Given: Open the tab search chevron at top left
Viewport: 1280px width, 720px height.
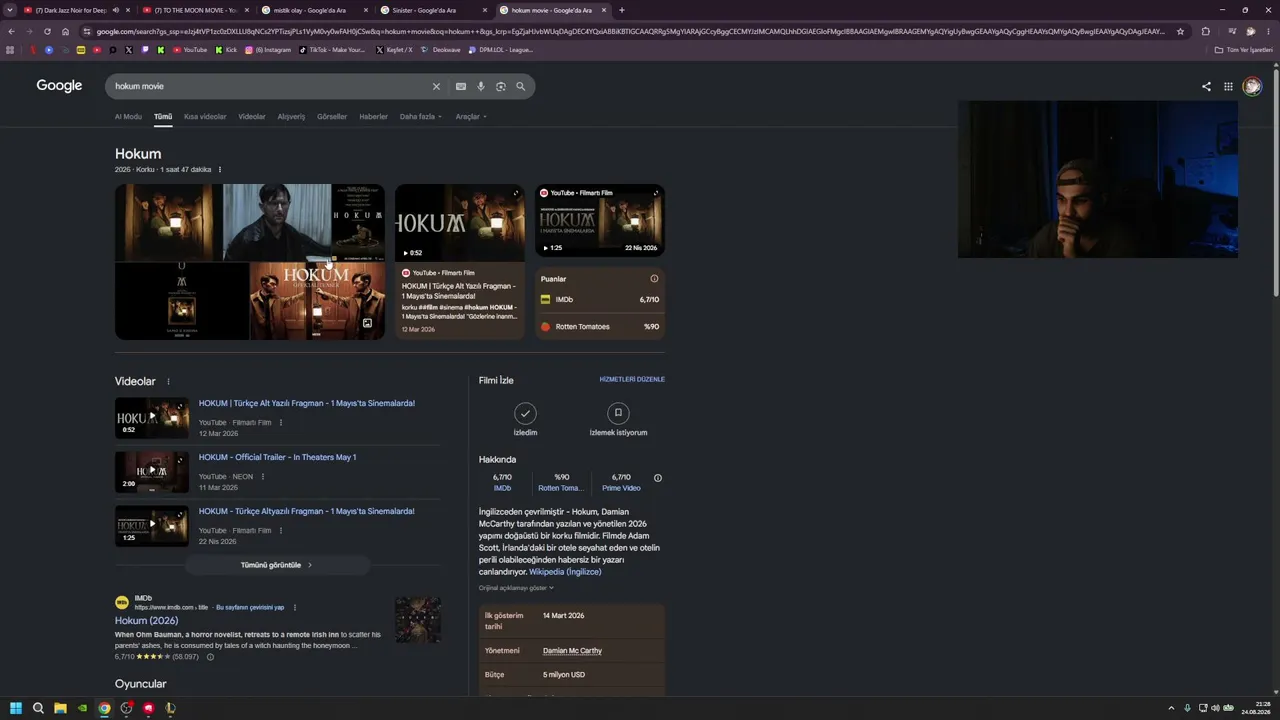Looking at the screenshot, I should 11,10.
